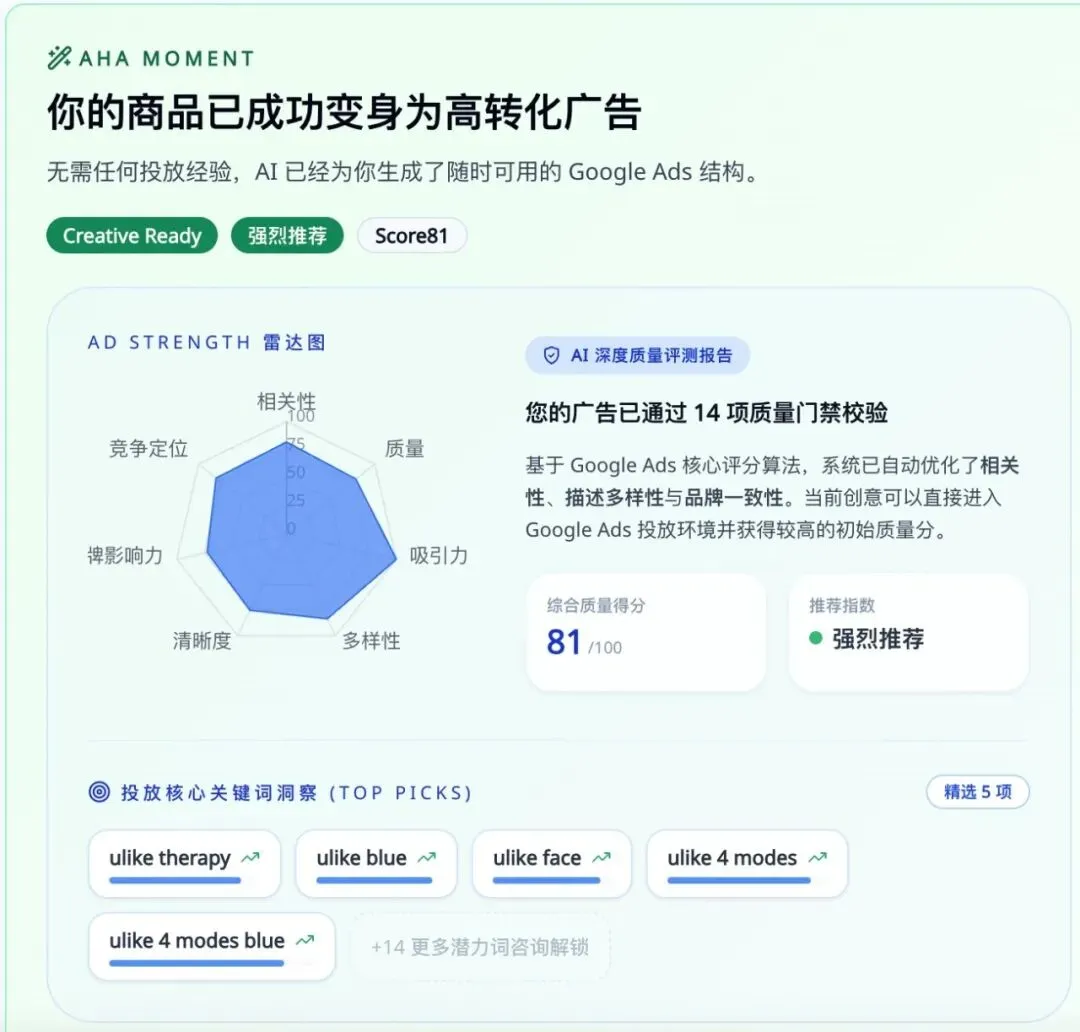1080x1032 pixels.
Task: Click the Creative Ready badge
Action: click(131, 236)
